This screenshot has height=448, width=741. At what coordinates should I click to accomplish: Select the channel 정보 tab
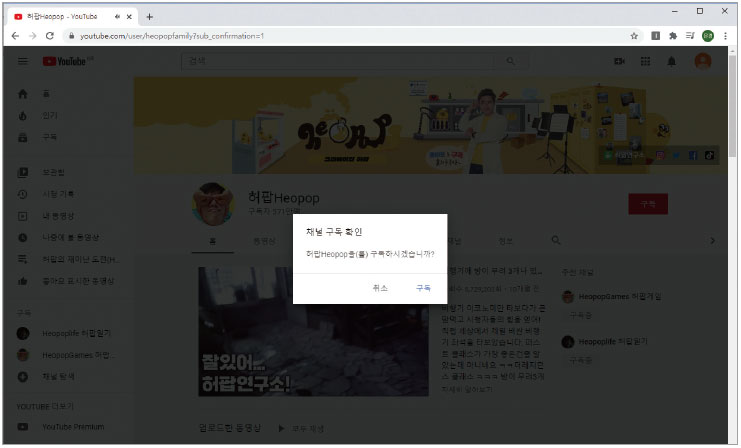[x=505, y=241]
